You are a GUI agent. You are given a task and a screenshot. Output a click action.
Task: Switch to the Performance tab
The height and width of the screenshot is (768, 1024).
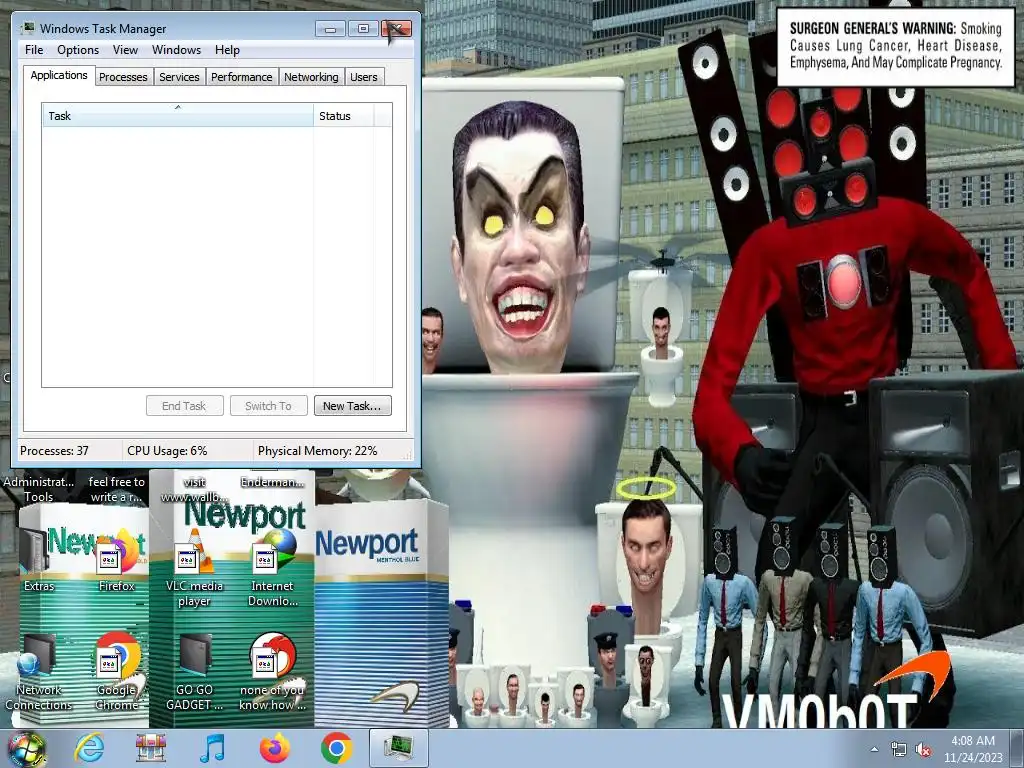tap(242, 77)
